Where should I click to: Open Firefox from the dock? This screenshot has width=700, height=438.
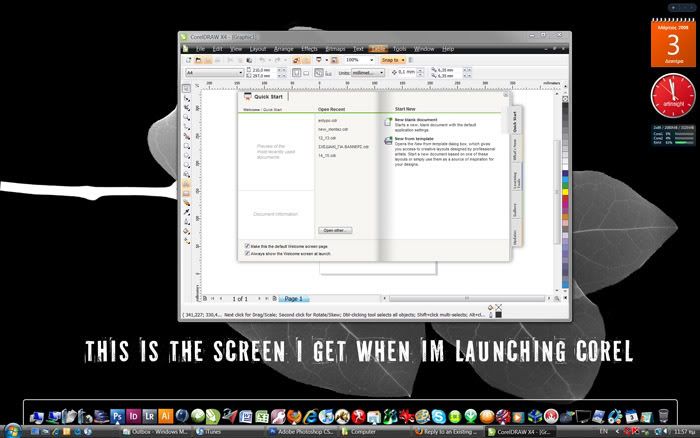(294, 417)
